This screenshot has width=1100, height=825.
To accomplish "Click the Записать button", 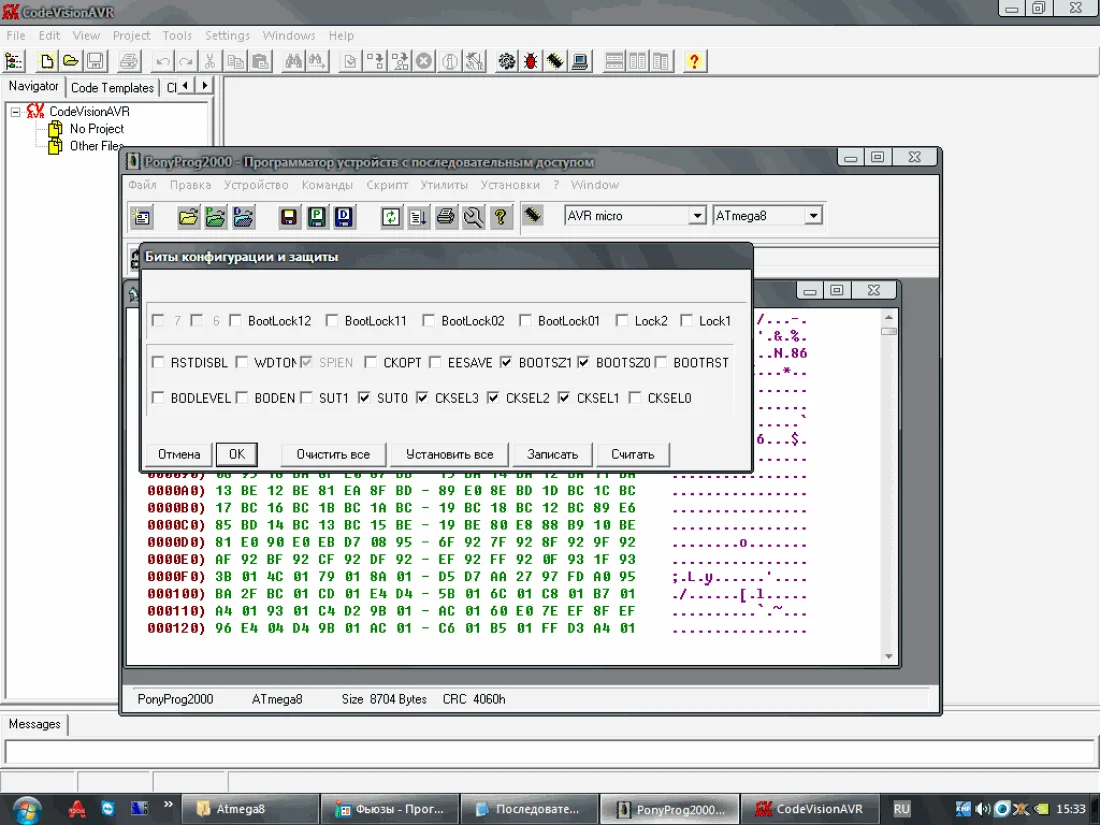I will pos(553,455).
